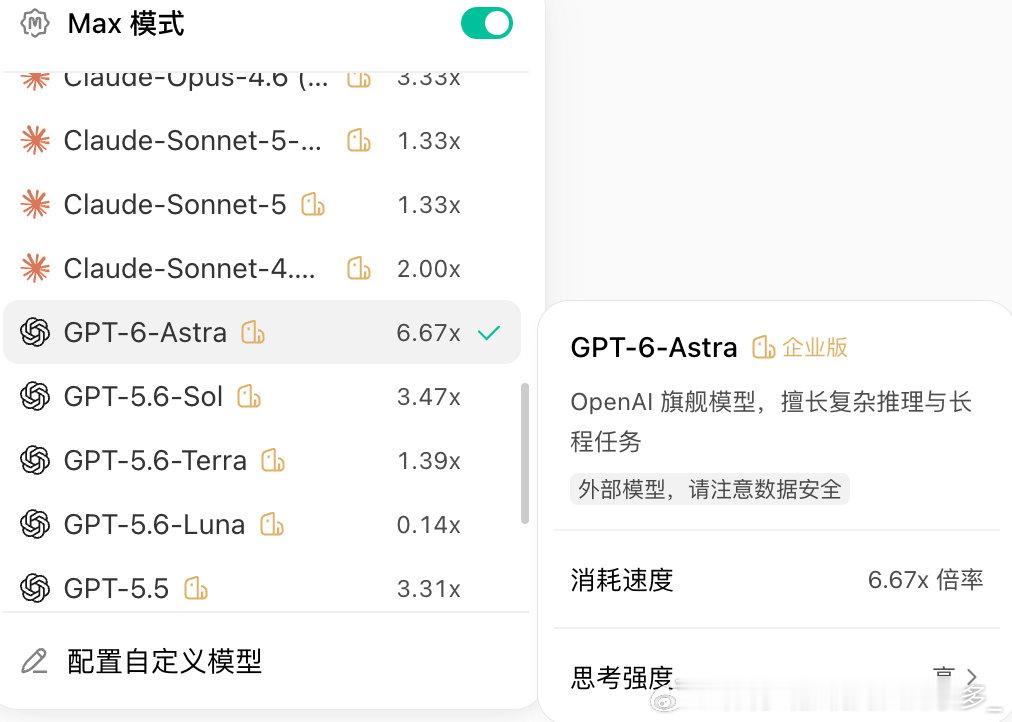Click enterprise badge icon on GPT-5.5 row

(196, 588)
